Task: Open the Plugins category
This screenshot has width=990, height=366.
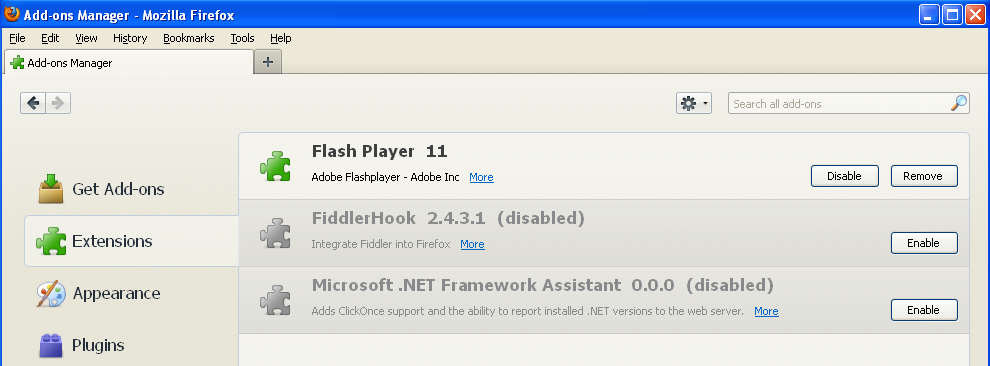Action: click(x=81, y=345)
